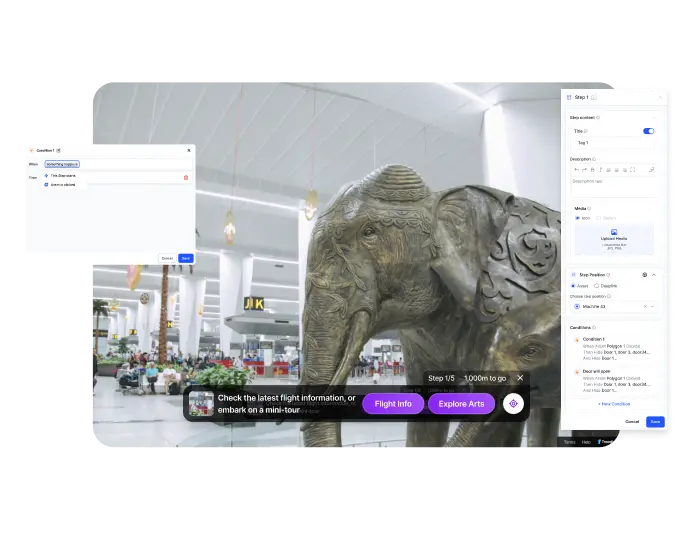Toggle the Title switch in Step panel
This screenshot has height=560, width=696.
[649, 131]
